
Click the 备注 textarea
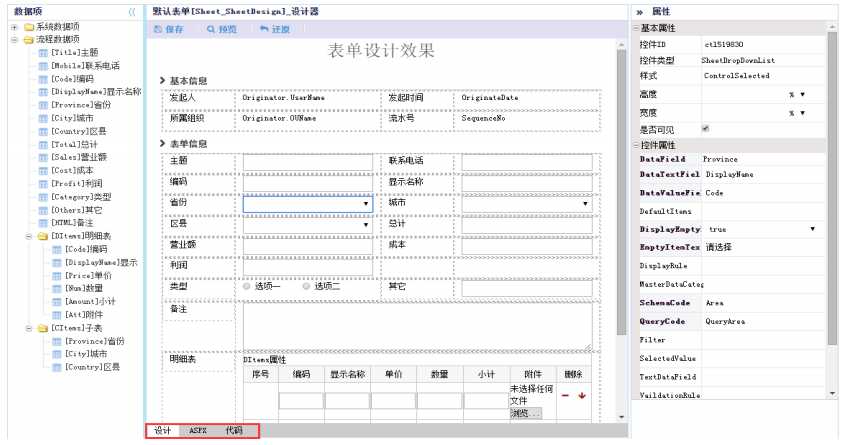pos(418,326)
